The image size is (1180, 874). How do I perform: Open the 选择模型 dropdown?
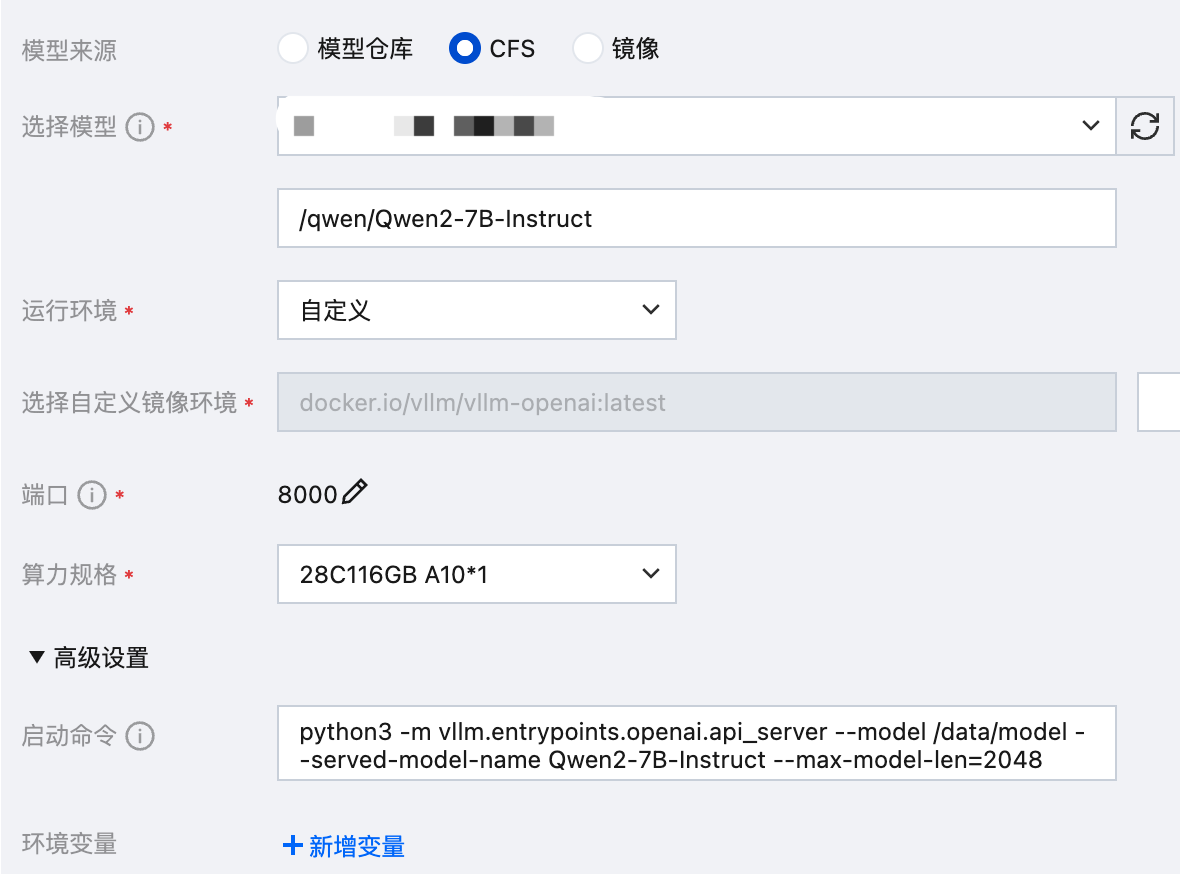pyautogui.click(x=696, y=126)
